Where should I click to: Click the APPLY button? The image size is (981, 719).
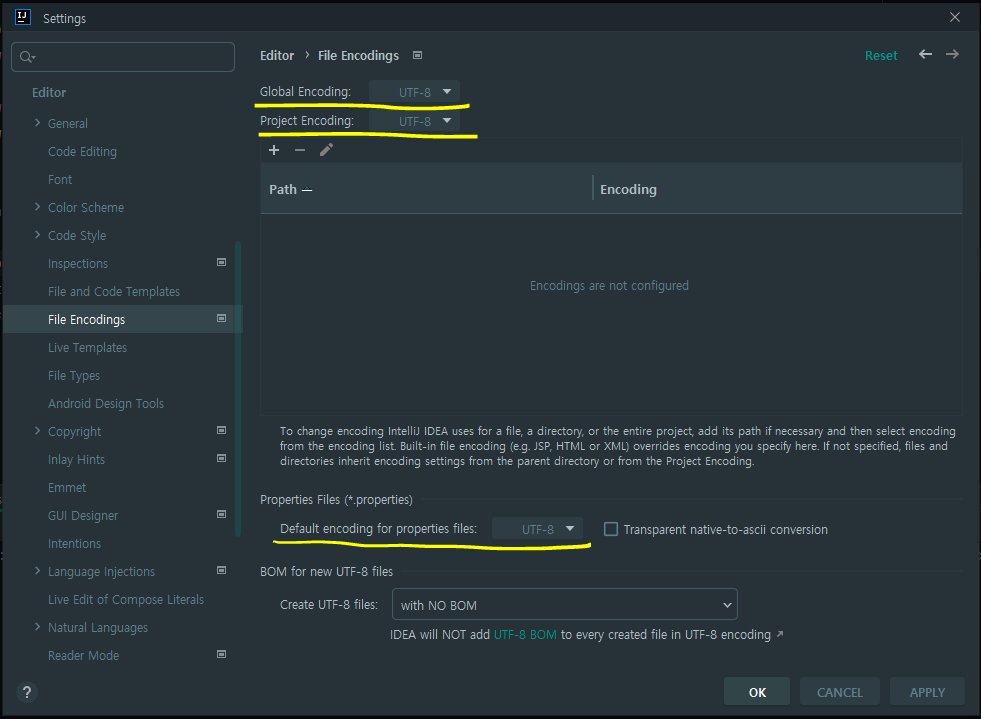[x=927, y=692]
